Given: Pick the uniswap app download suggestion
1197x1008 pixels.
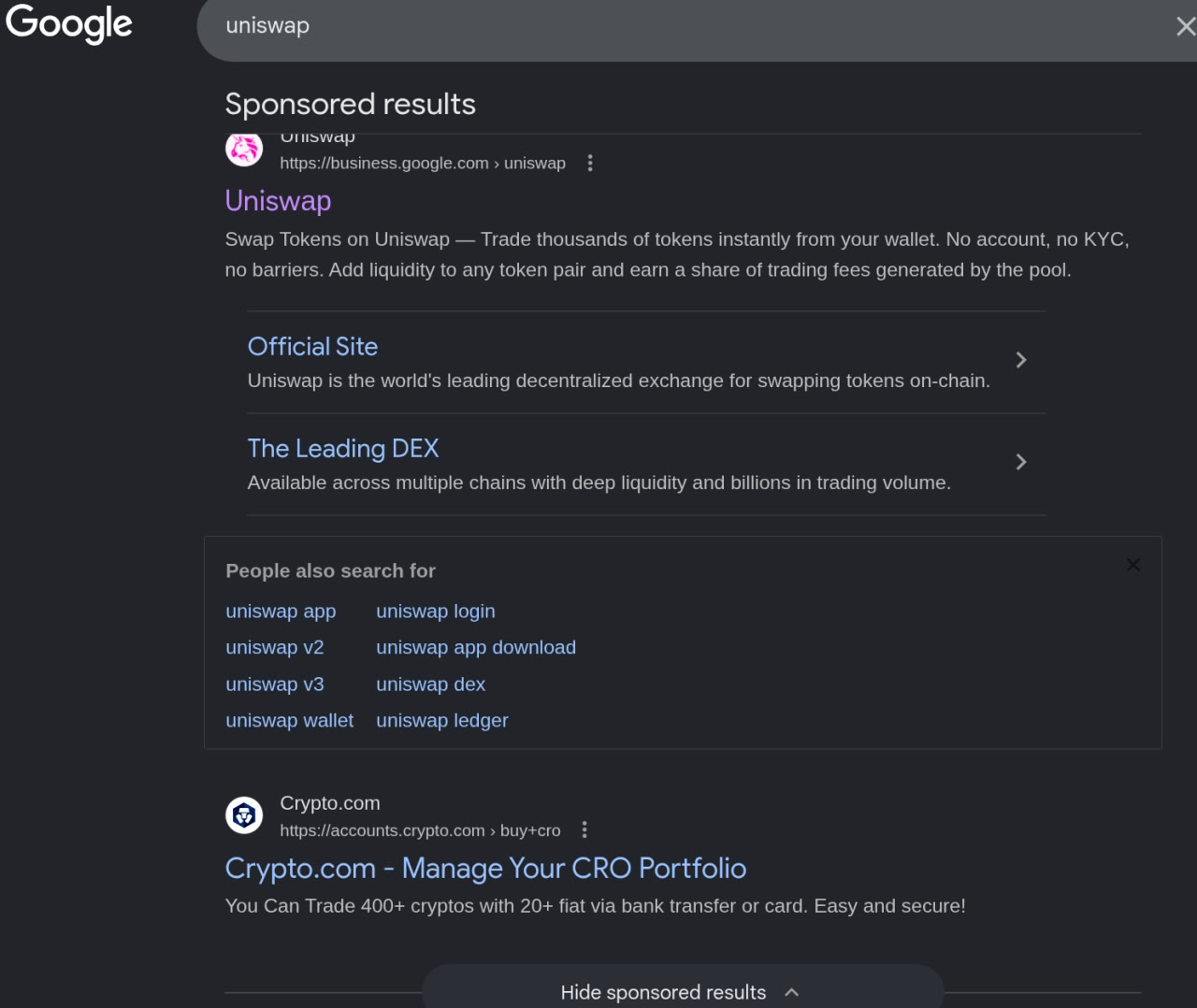Looking at the screenshot, I should [x=475, y=648].
